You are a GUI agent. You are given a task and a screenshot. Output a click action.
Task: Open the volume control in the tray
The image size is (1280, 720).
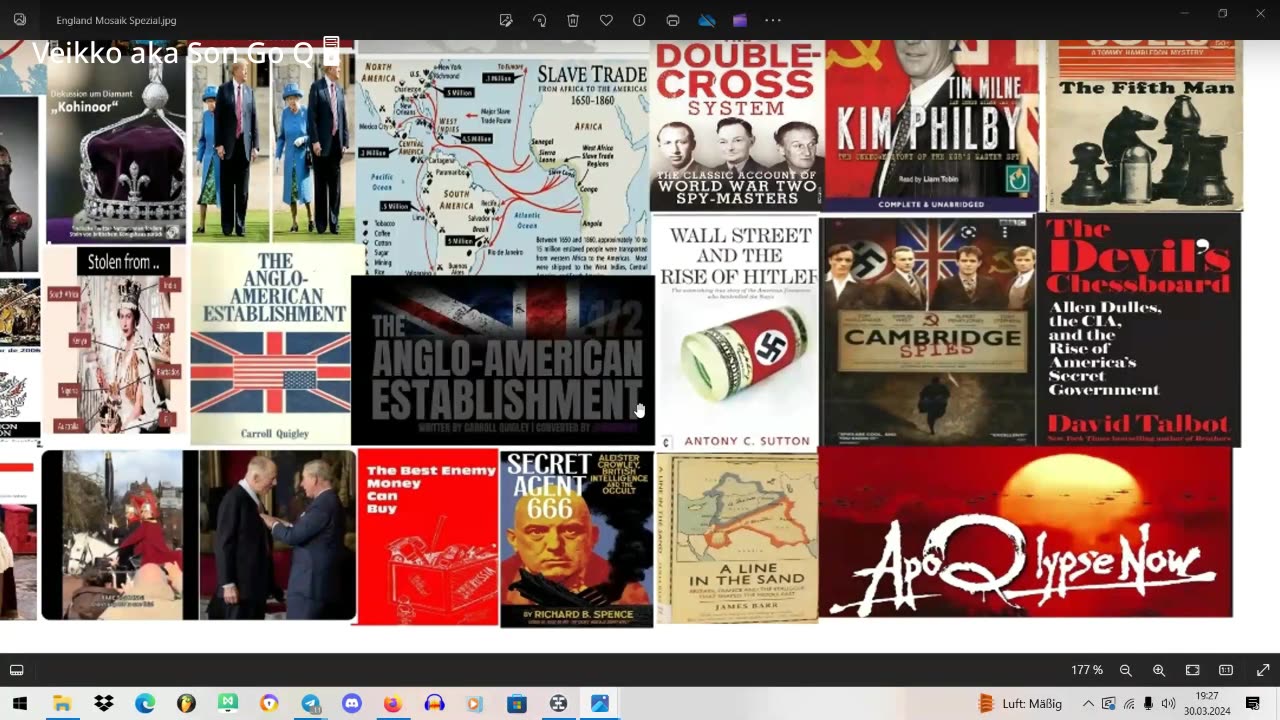[1168, 704]
